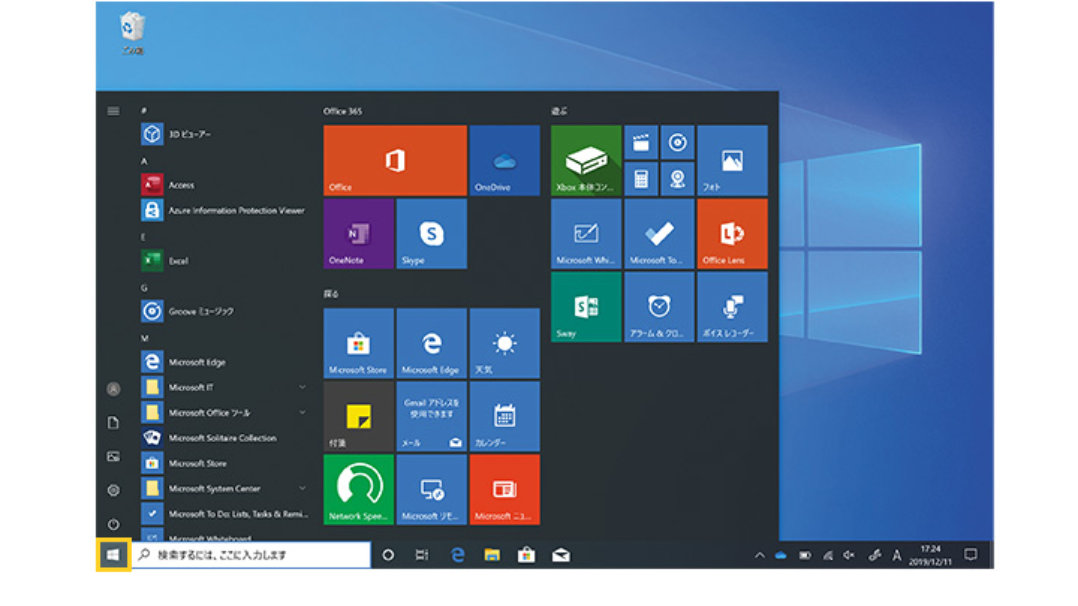1078x606 pixels.
Task: Open the Action Center notifications icon
Action: pyautogui.click(x=971, y=555)
